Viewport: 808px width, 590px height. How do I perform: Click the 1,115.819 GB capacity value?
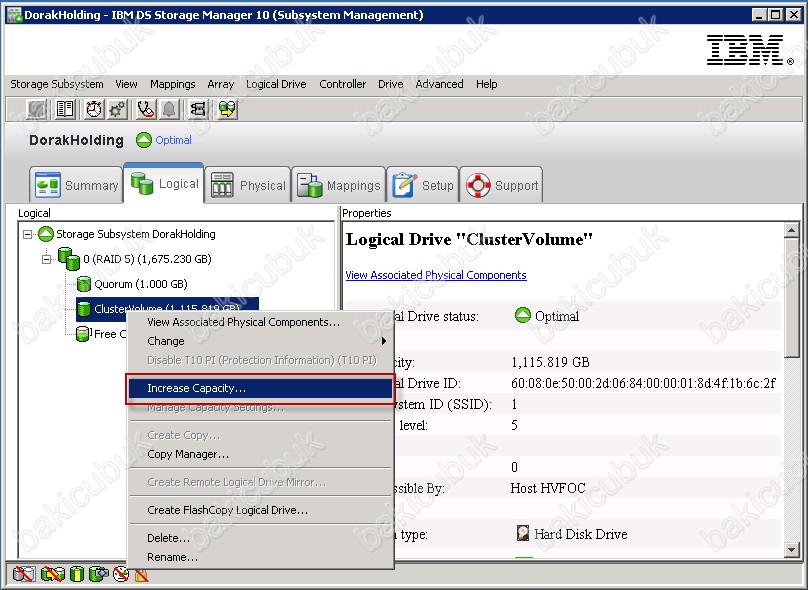(550, 362)
